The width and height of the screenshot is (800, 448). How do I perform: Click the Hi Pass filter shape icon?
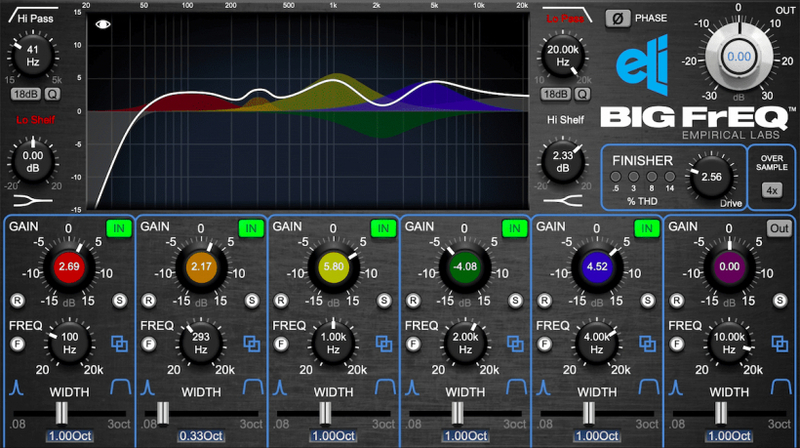32,14
